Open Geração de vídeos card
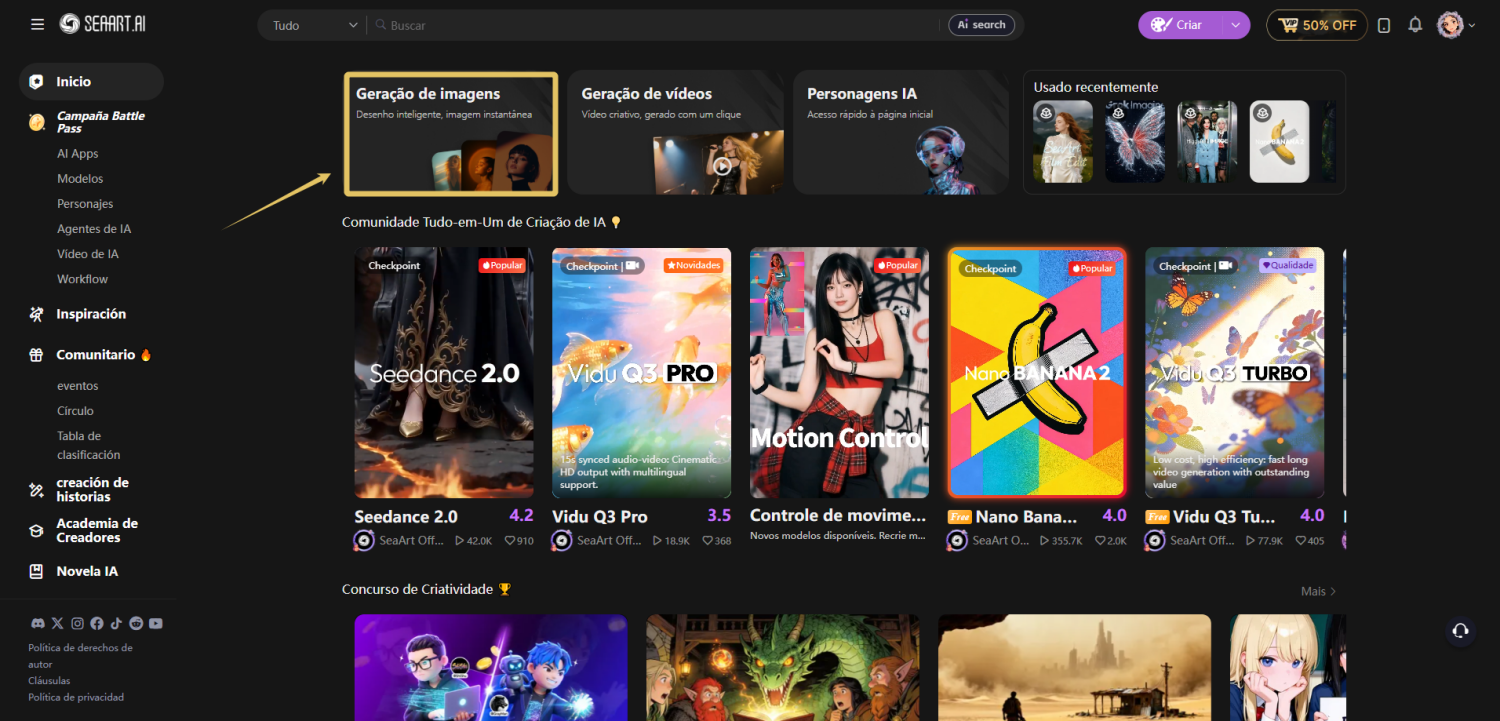The height and width of the screenshot is (721, 1500). tap(675, 133)
